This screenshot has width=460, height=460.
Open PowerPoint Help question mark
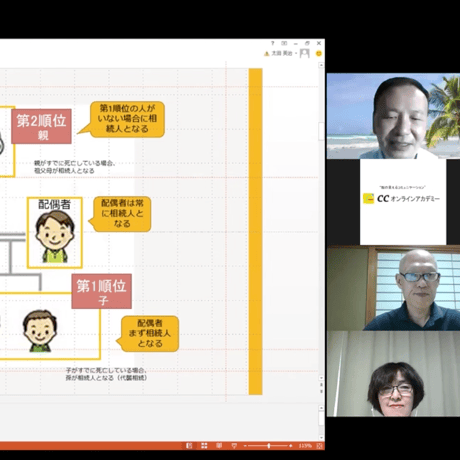[272, 43]
